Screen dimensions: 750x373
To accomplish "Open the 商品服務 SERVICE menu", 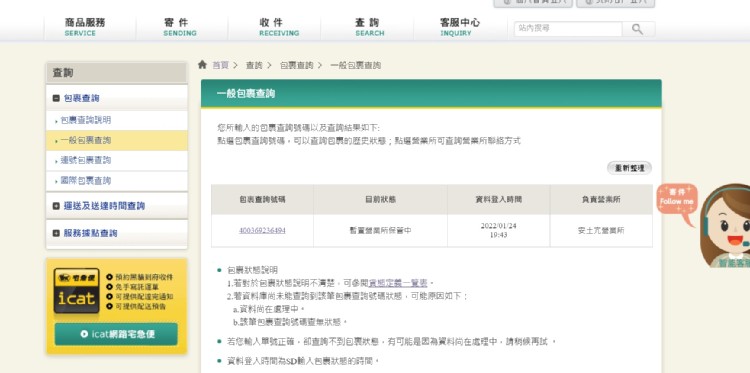I will (85, 27).
